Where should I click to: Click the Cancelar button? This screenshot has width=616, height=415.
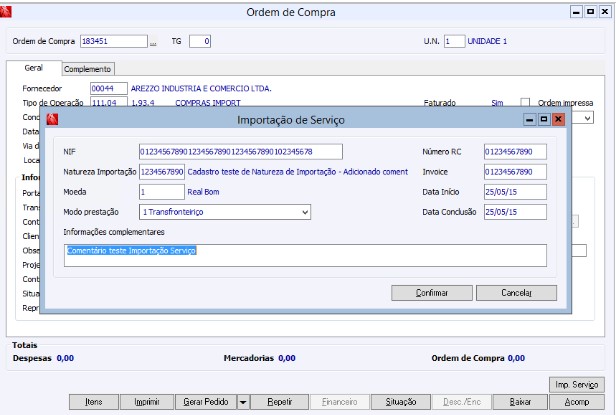click(x=516, y=293)
